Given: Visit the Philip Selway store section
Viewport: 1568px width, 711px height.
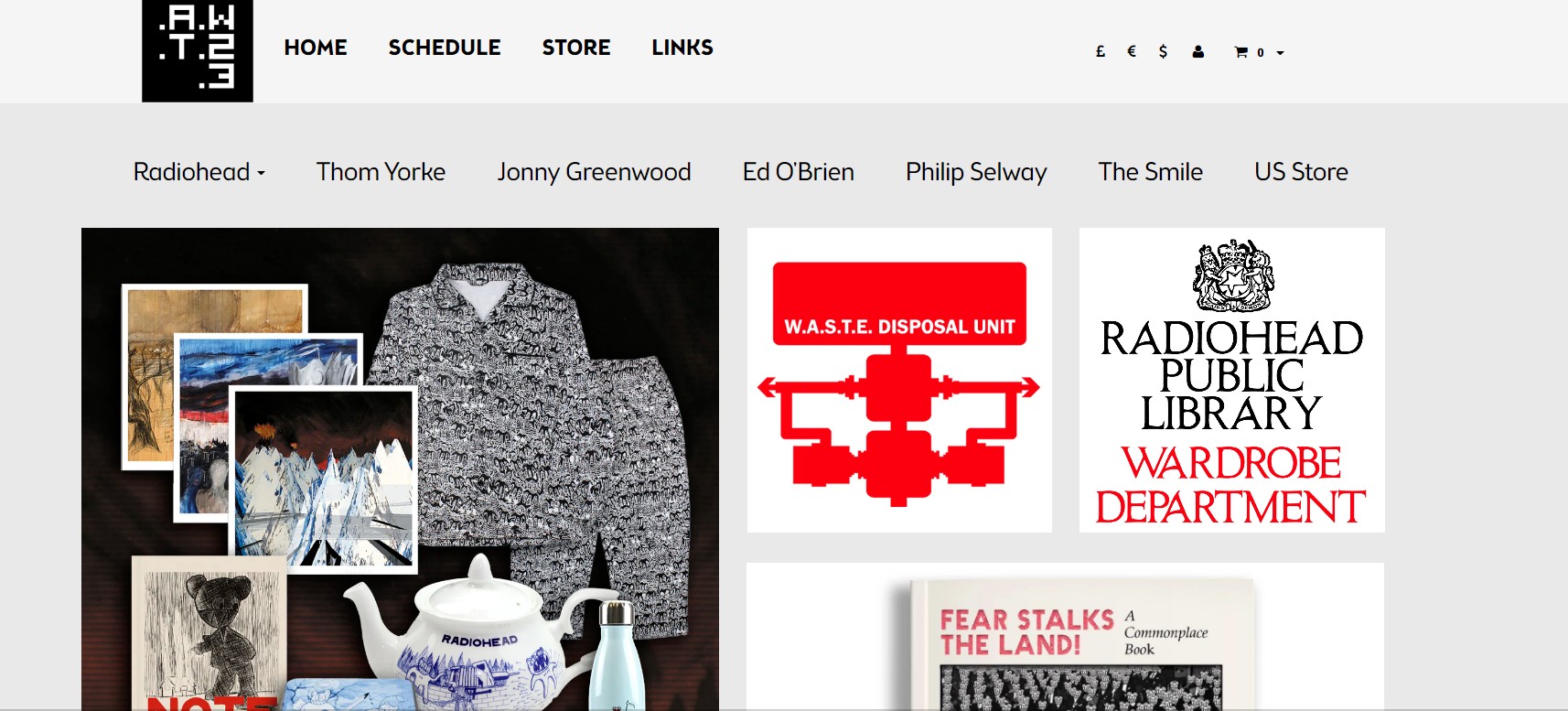Looking at the screenshot, I should [976, 172].
